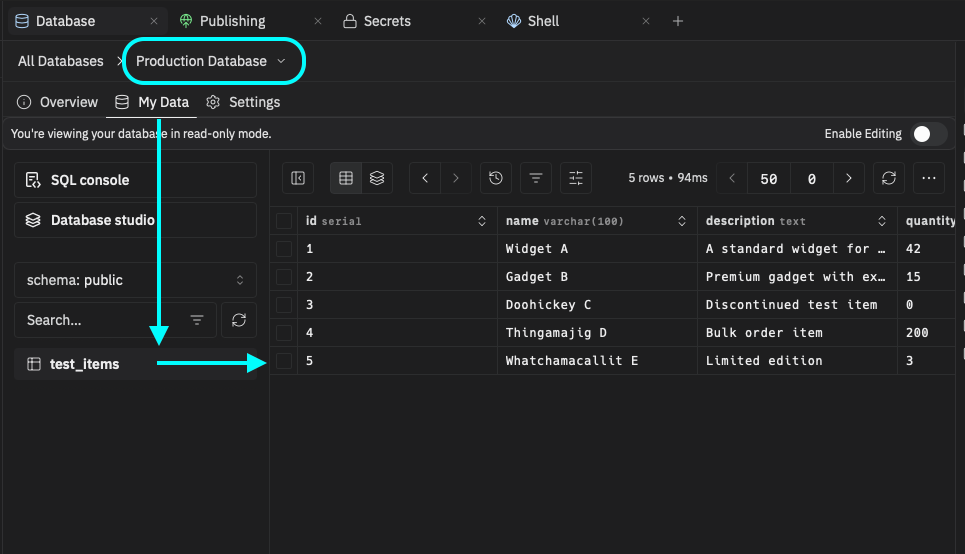The width and height of the screenshot is (965, 554).
Task: Select 'Bulk order item' description cell
Action: point(797,333)
